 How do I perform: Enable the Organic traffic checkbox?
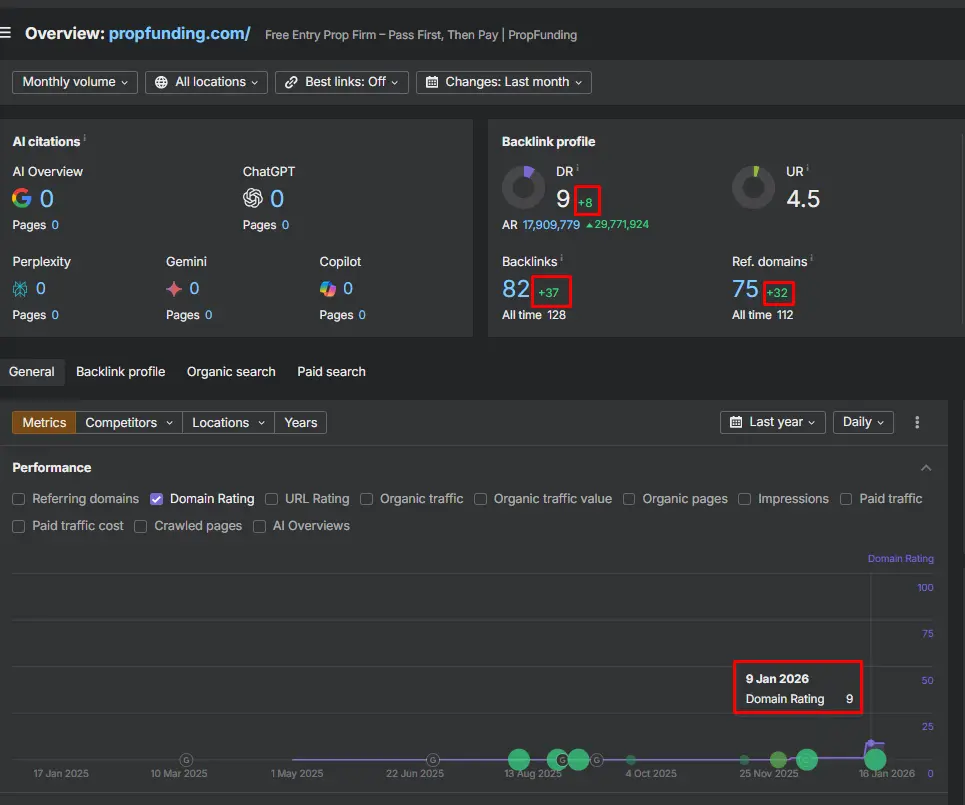(x=367, y=498)
